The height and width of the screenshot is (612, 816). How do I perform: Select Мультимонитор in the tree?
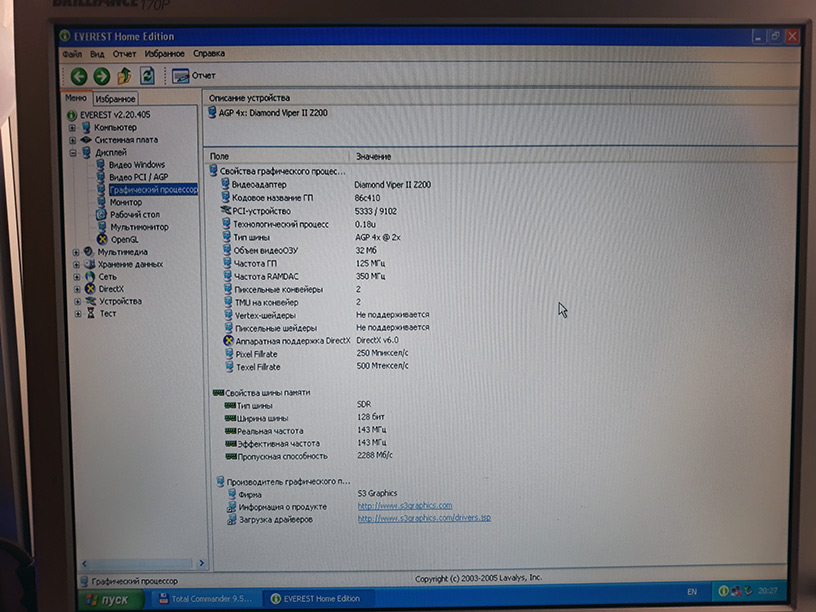coord(139,227)
